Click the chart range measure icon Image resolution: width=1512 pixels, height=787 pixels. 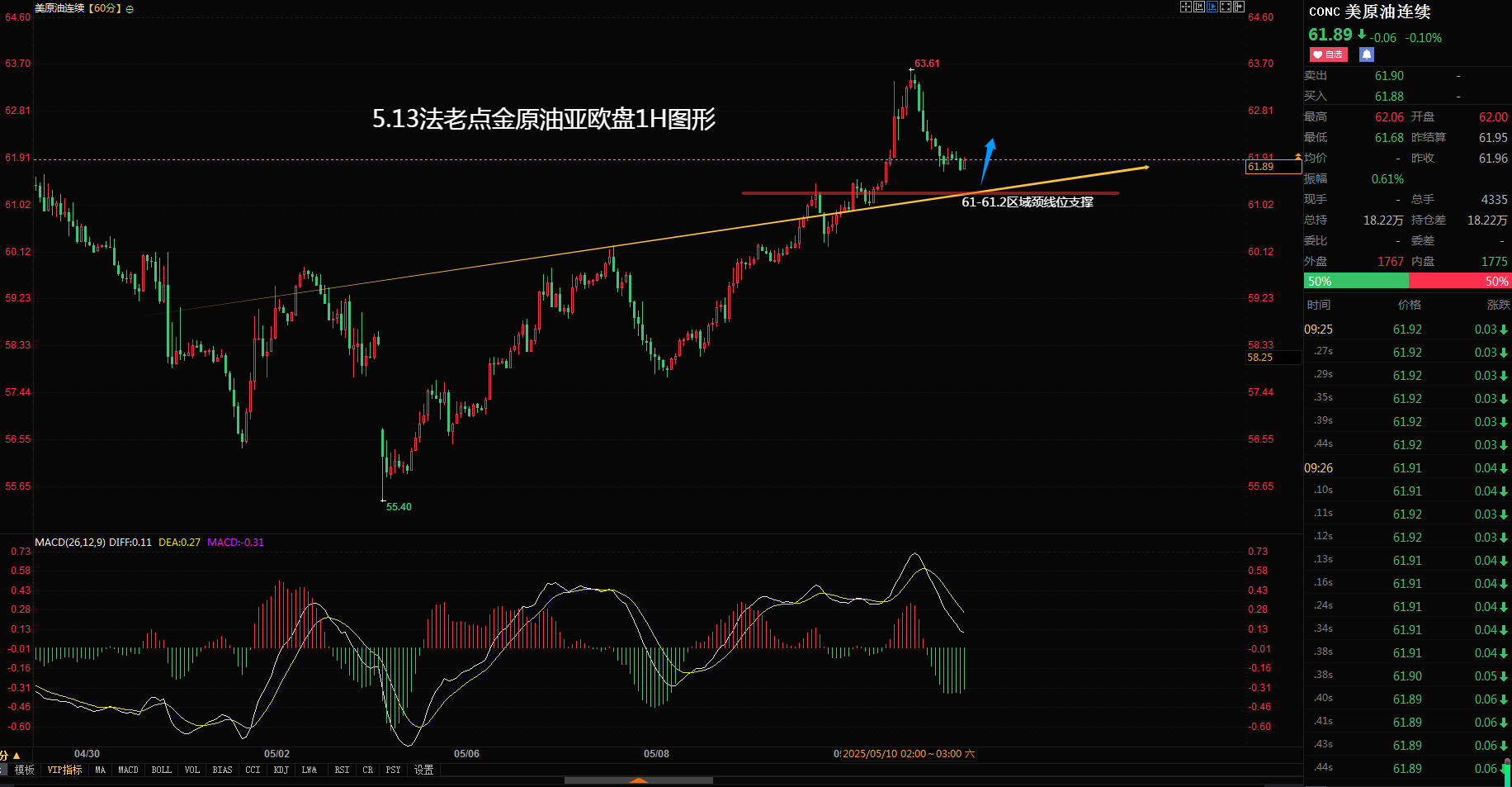(1199, 7)
